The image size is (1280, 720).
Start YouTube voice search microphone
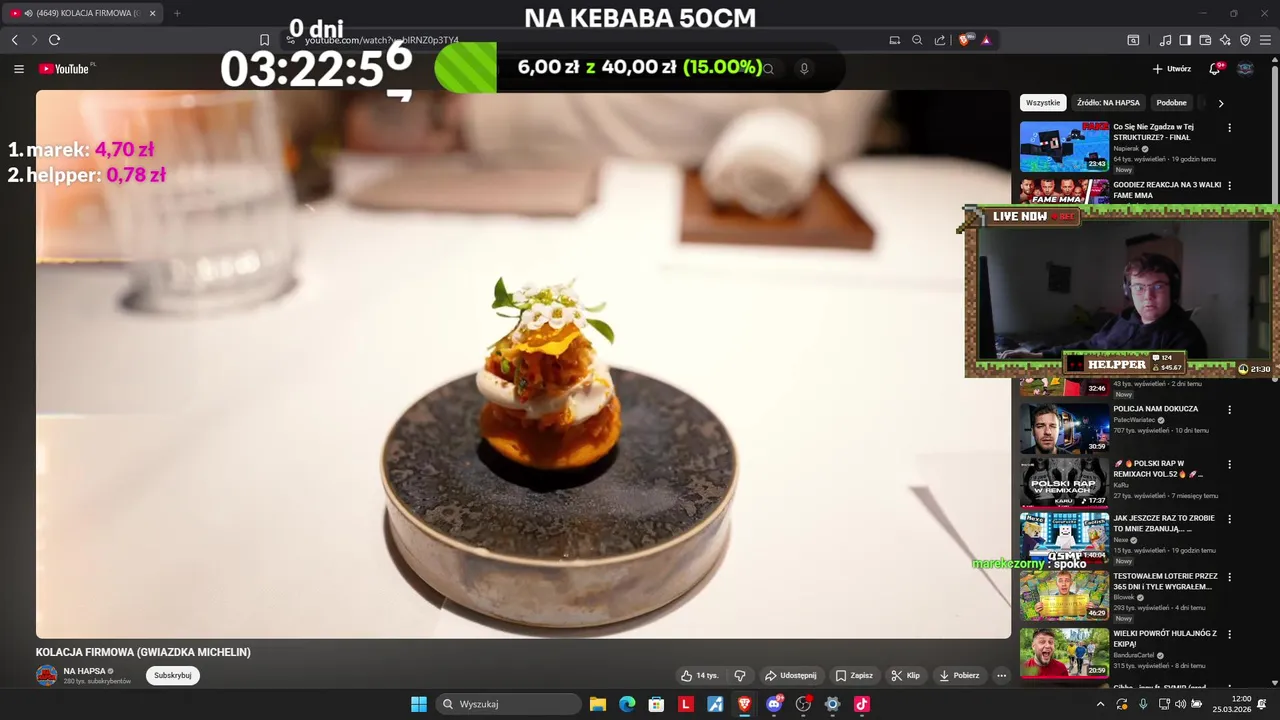click(x=804, y=69)
